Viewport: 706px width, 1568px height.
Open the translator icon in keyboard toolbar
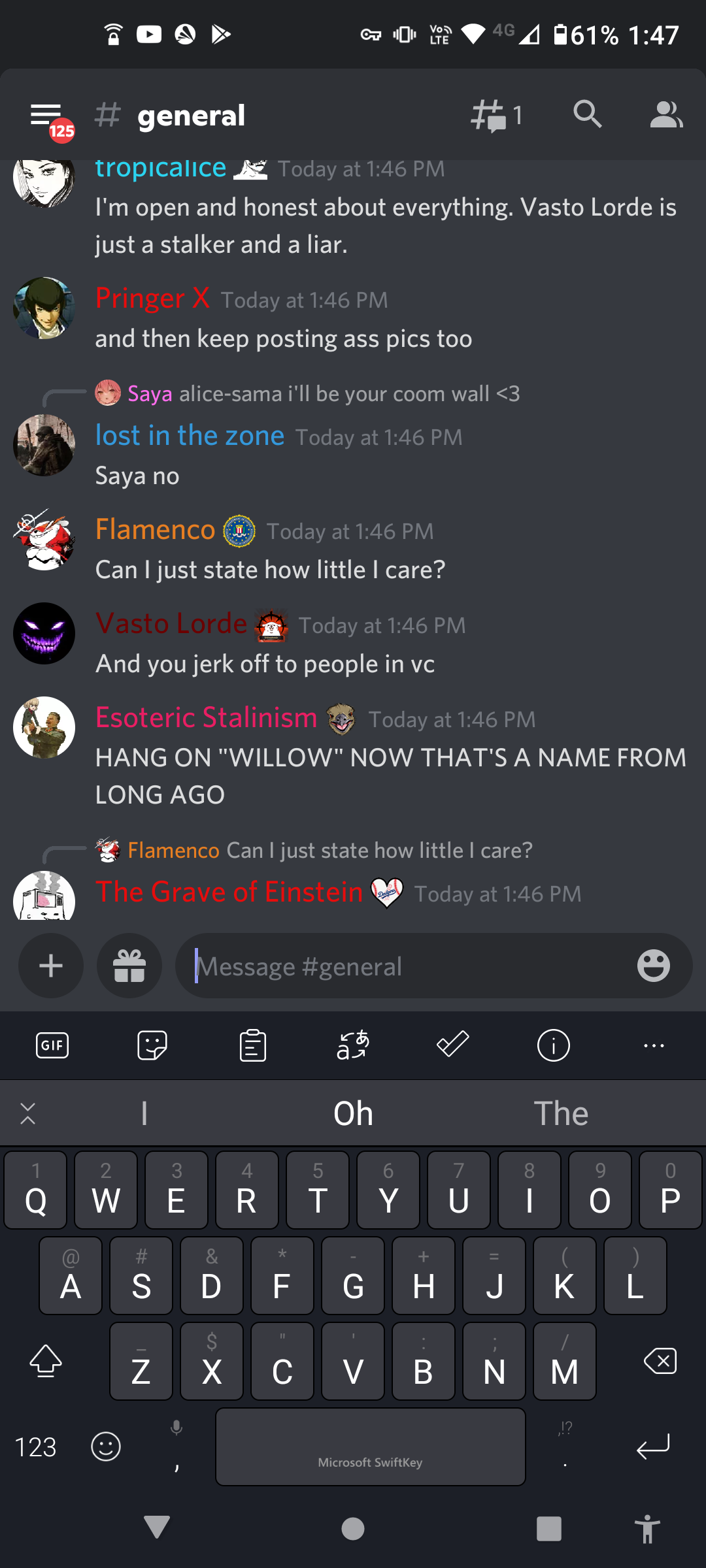tap(353, 1045)
